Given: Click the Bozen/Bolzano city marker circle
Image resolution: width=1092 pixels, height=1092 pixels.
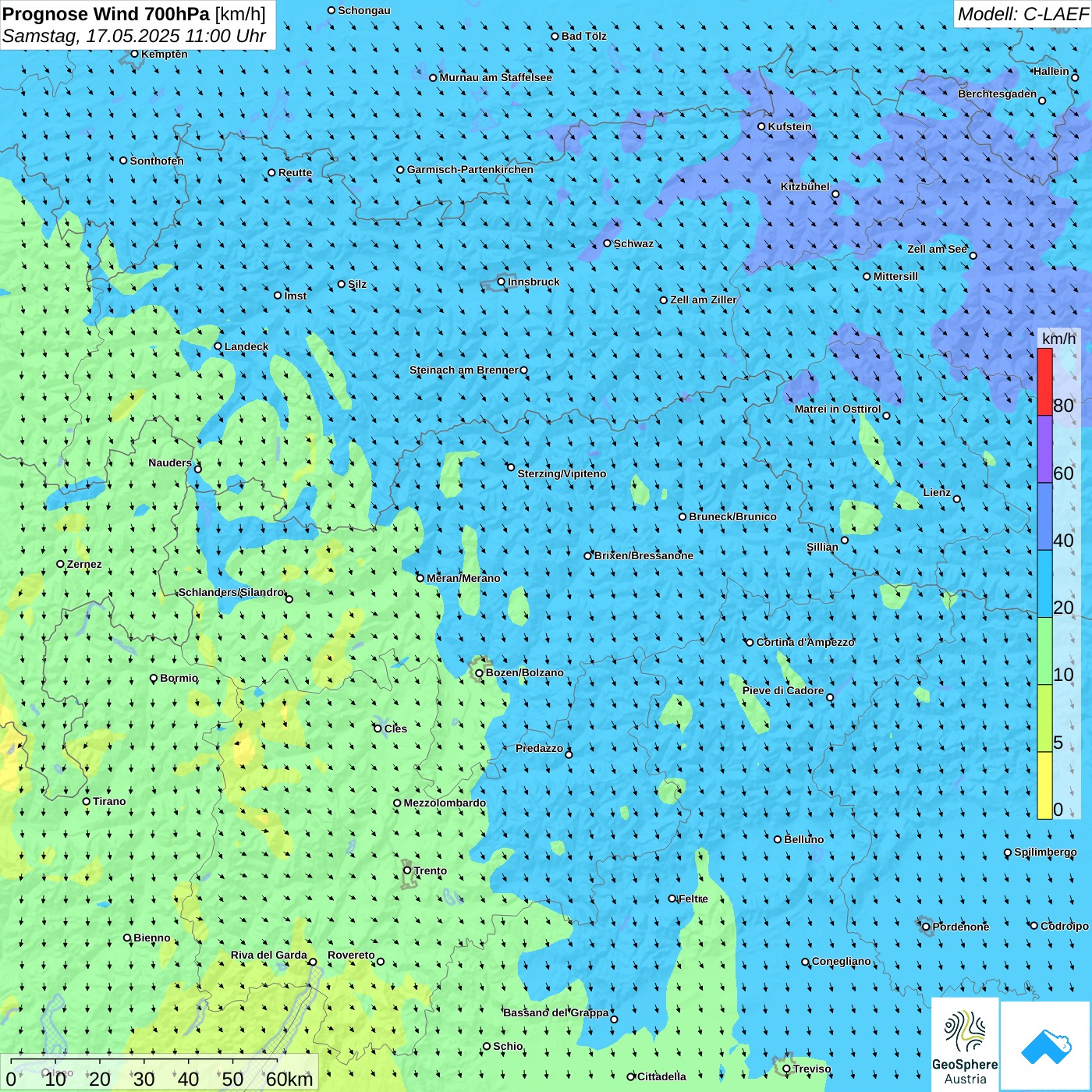Looking at the screenshot, I should (x=480, y=673).
